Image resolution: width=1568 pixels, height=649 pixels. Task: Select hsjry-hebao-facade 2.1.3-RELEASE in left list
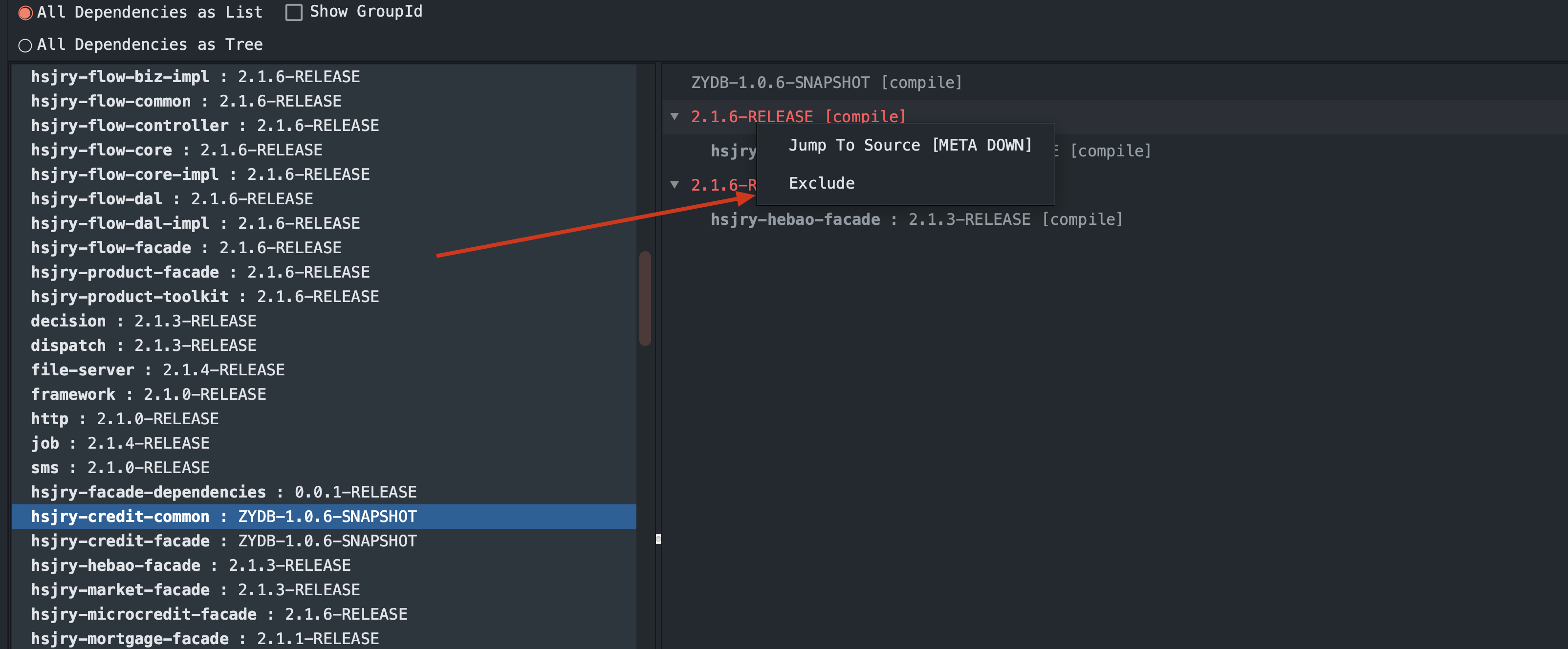(191, 565)
